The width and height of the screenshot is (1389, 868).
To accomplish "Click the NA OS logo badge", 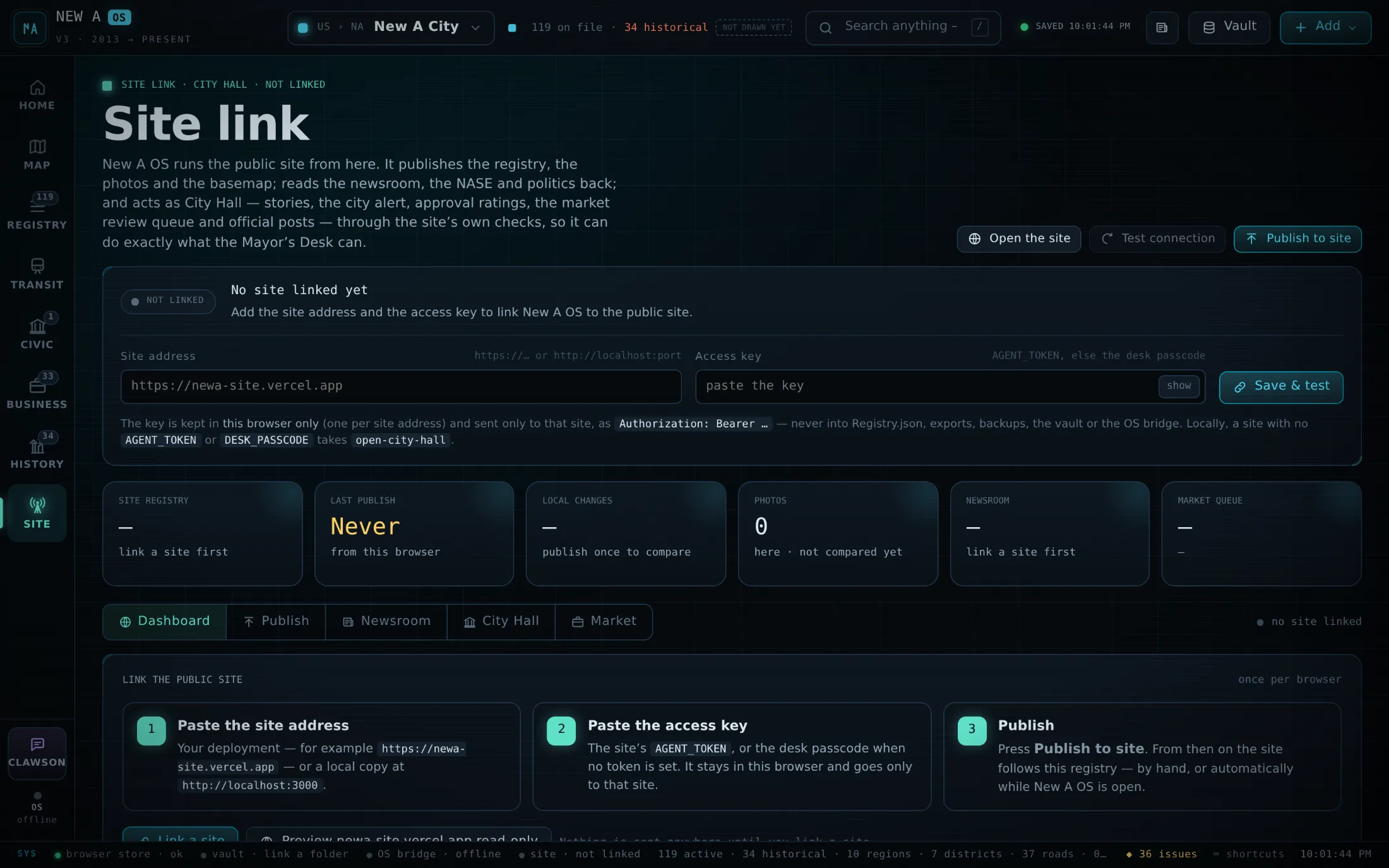I will click(x=30, y=28).
